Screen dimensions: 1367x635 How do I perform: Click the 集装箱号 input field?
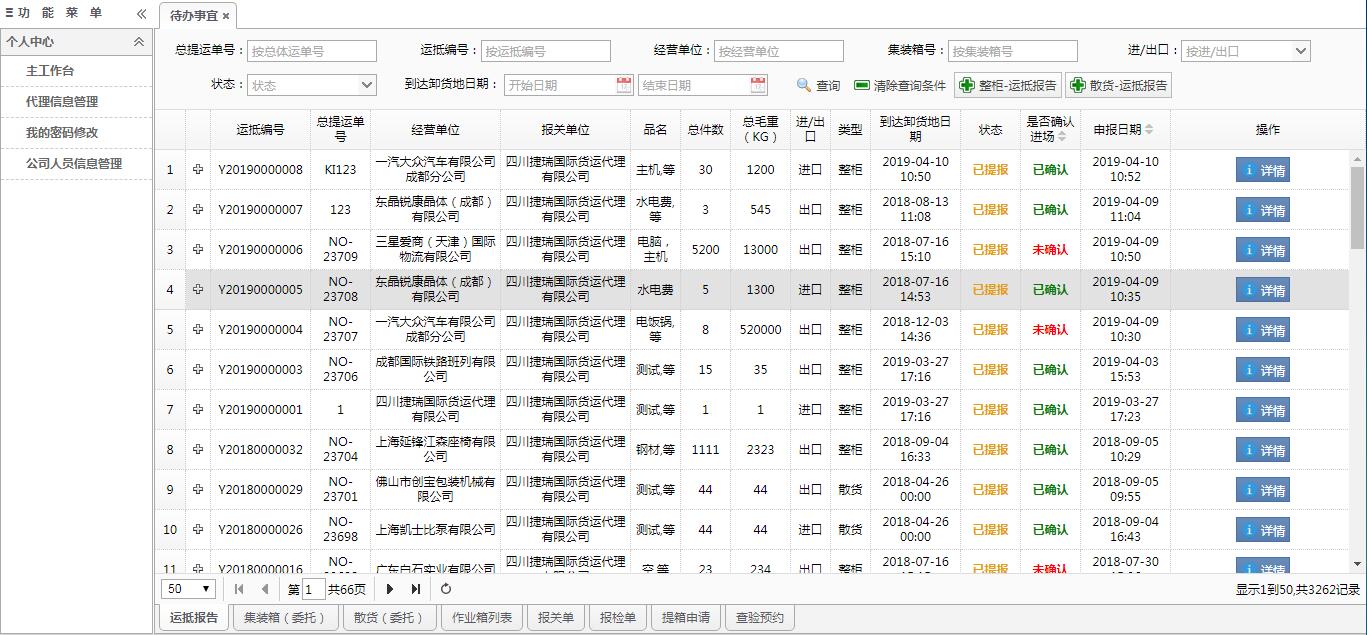(1012, 51)
